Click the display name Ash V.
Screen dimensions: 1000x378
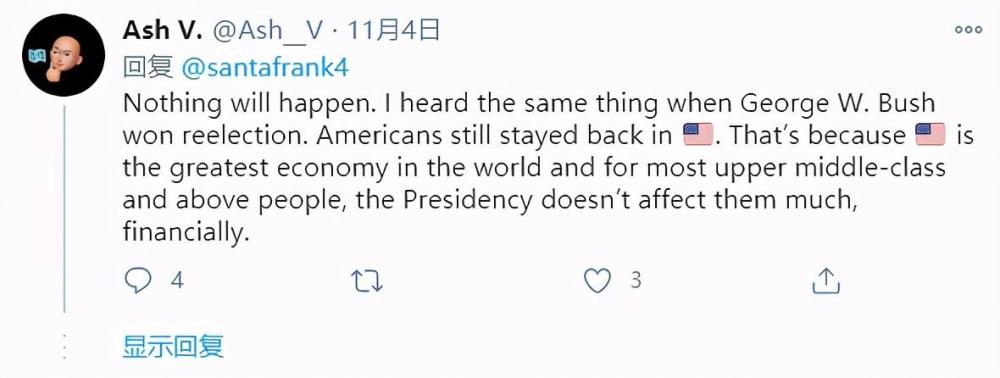tap(162, 29)
